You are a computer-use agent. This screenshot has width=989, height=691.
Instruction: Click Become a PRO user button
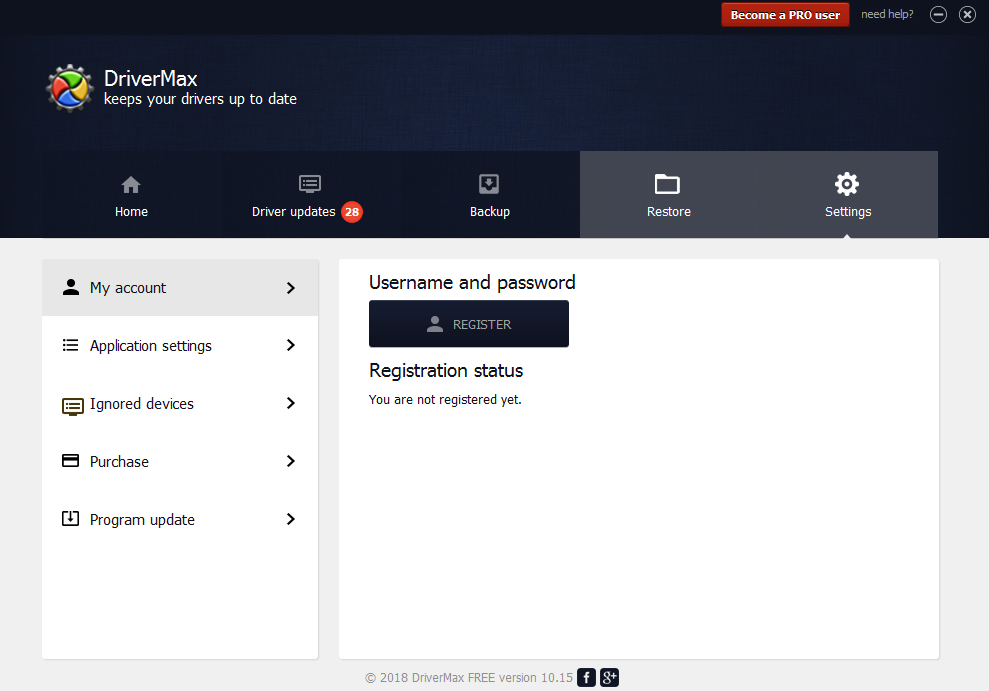tap(785, 15)
